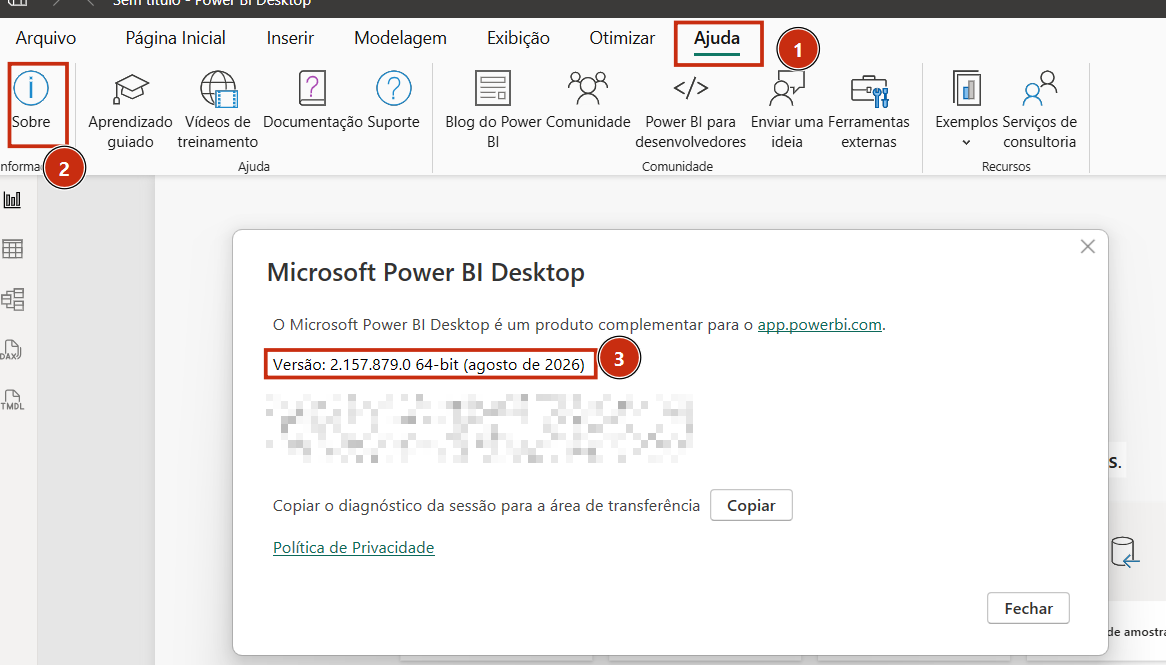Open Blog do Power BI
The width and height of the screenshot is (1166, 665).
(493, 110)
